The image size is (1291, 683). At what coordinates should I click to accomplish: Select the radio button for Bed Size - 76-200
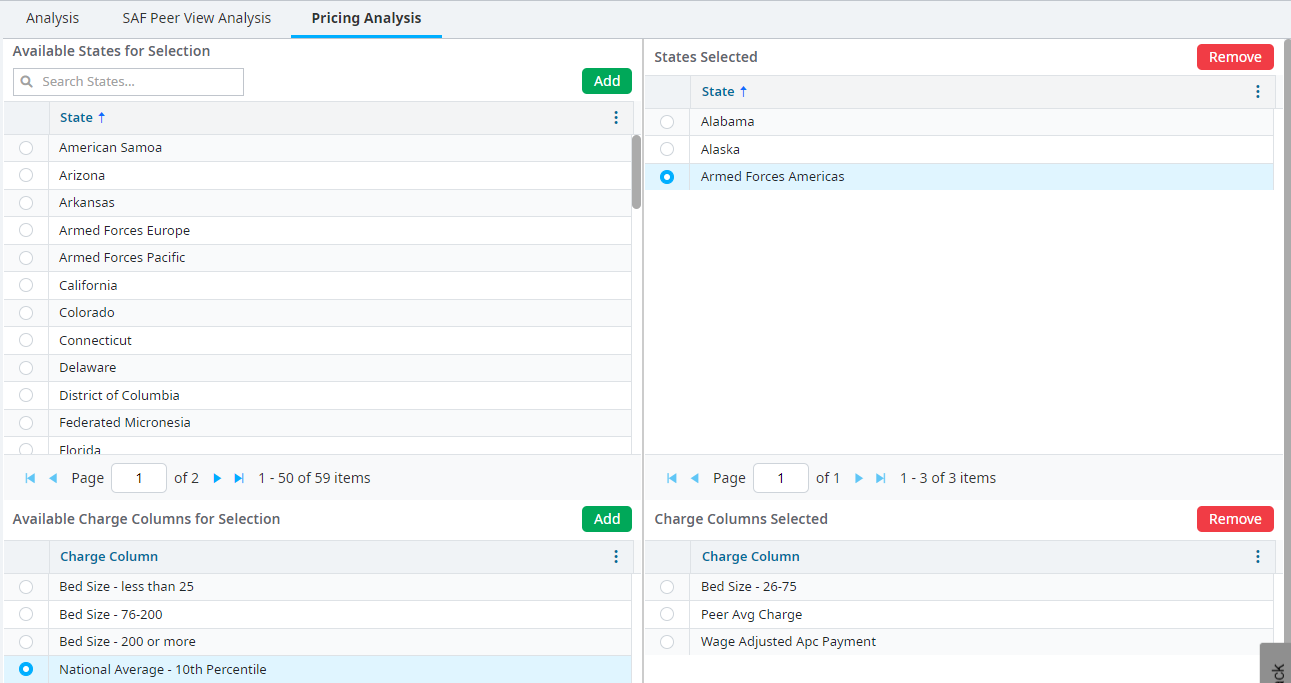click(25, 614)
